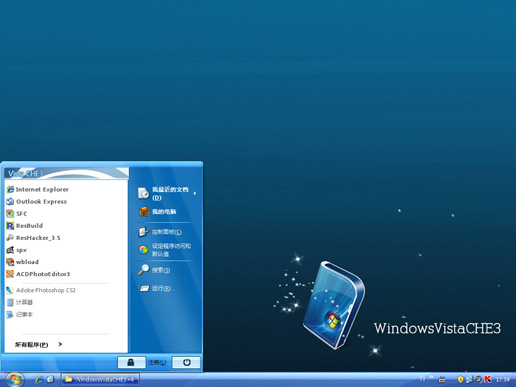Open the SFC program entry

(x=17, y=213)
